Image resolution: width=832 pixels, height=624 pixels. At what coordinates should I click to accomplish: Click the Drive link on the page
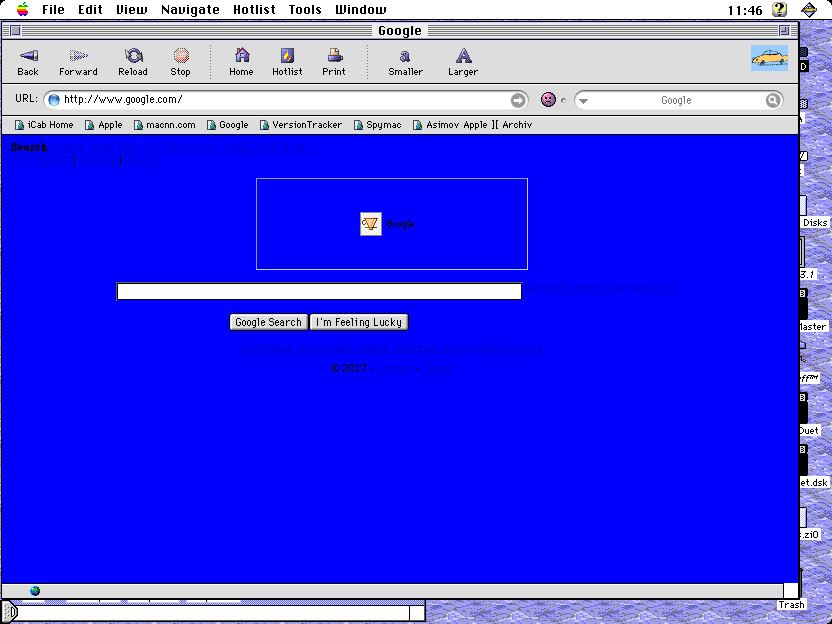[264, 147]
